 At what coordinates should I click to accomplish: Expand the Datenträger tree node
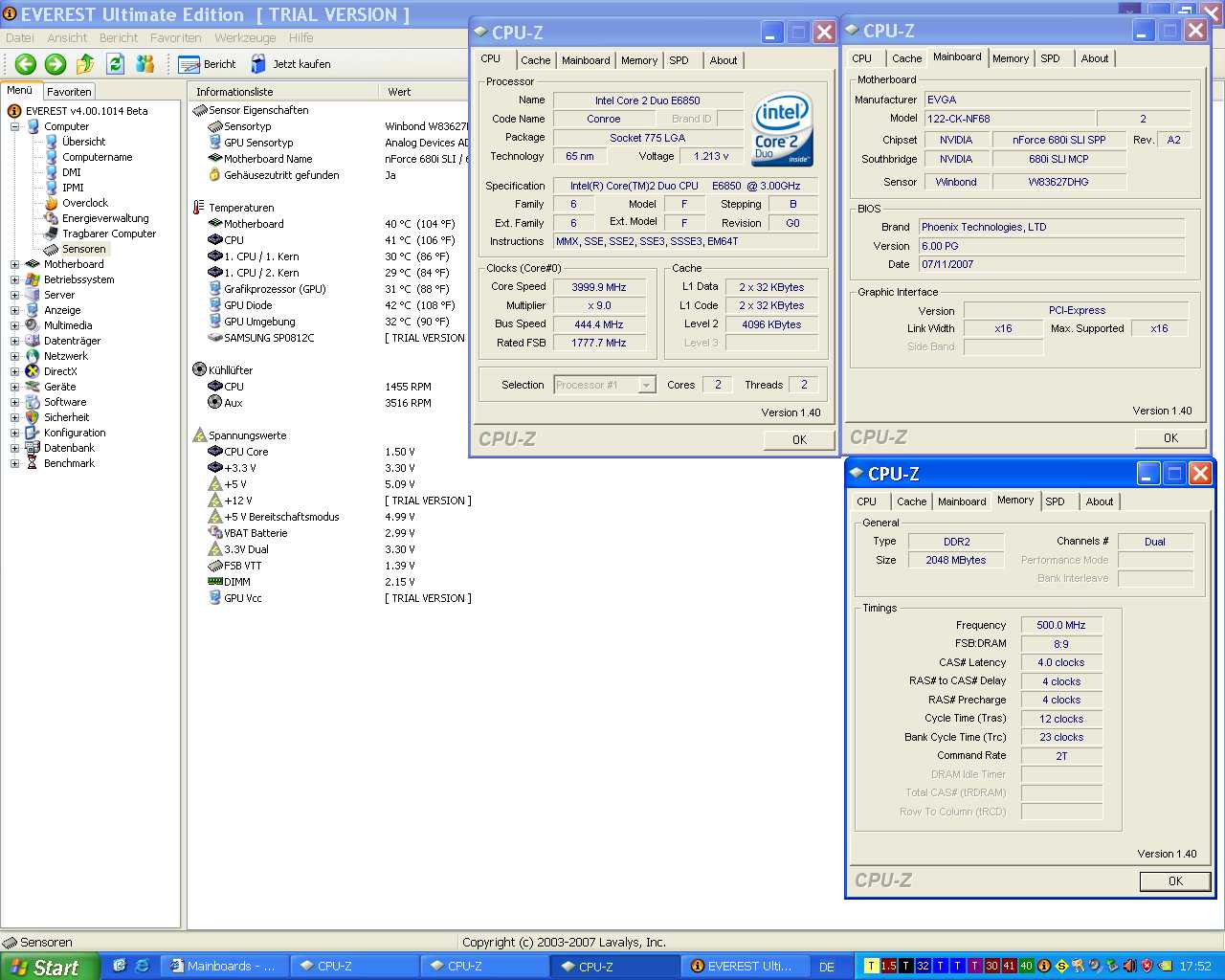(x=14, y=341)
